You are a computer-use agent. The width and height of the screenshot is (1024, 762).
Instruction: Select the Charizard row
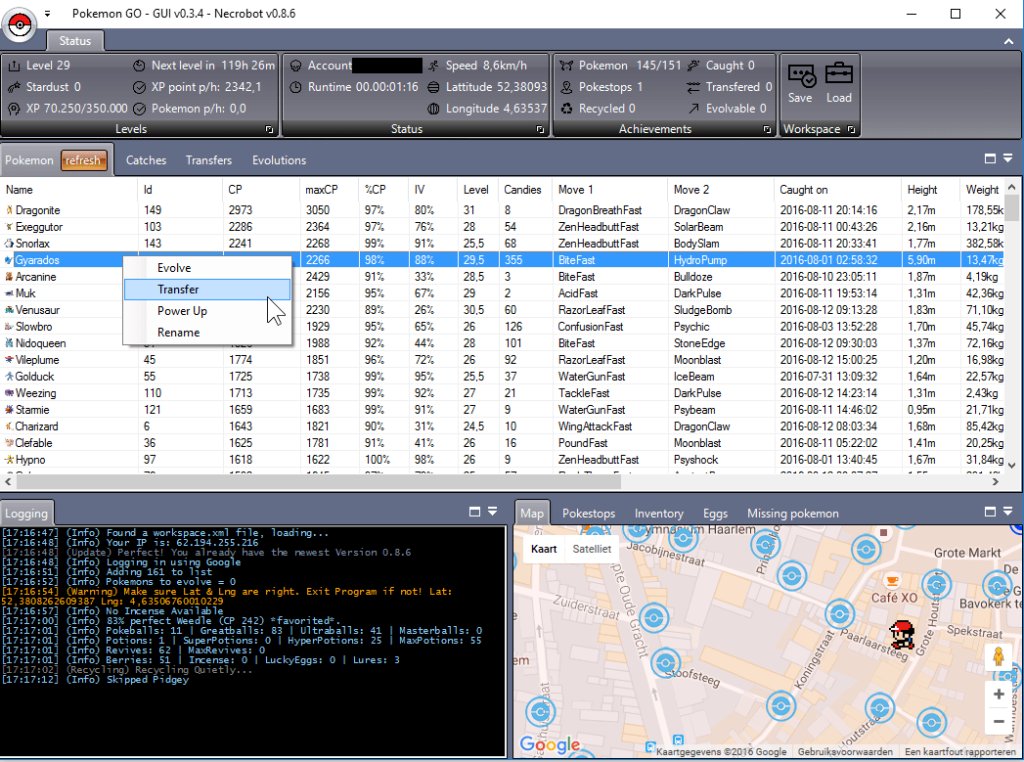click(x=503, y=426)
